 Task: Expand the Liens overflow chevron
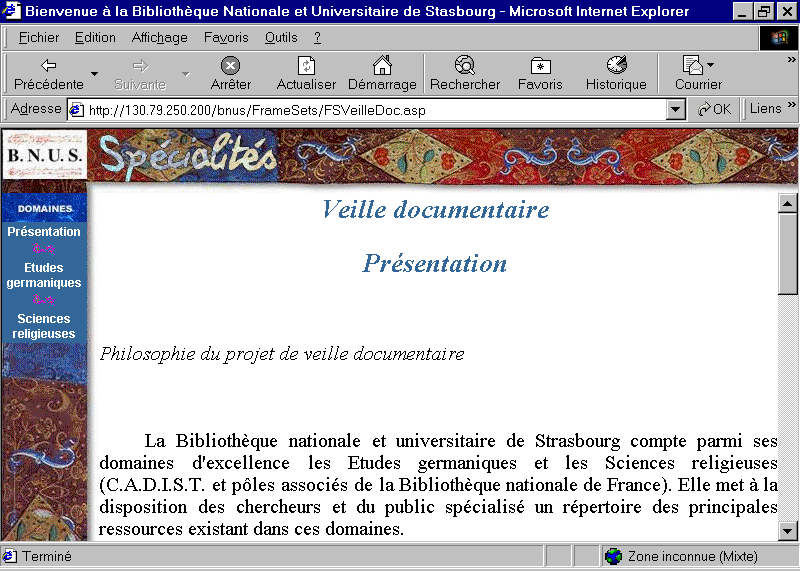click(791, 105)
